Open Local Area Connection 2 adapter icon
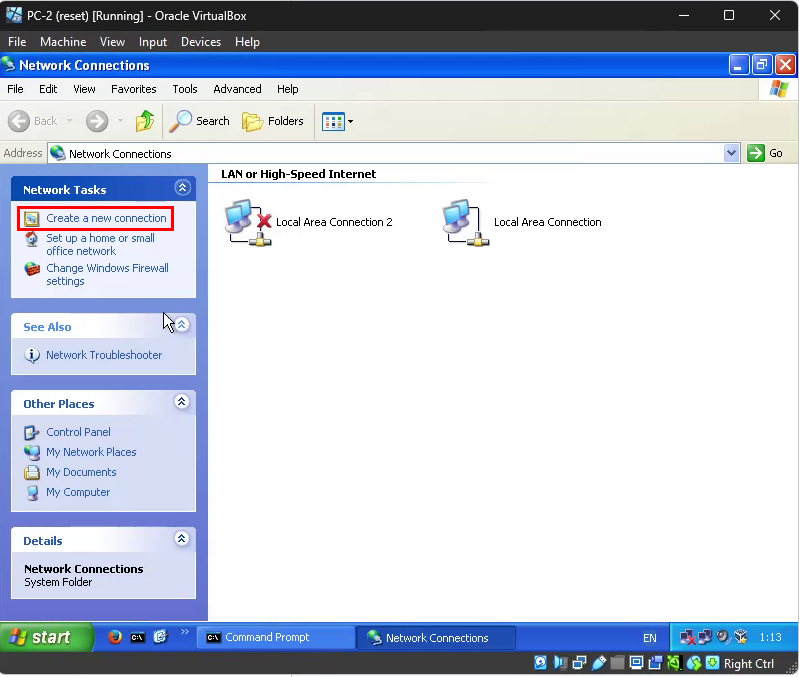The height and width of the screenshot is (677, 799). [x=248, y=222]
